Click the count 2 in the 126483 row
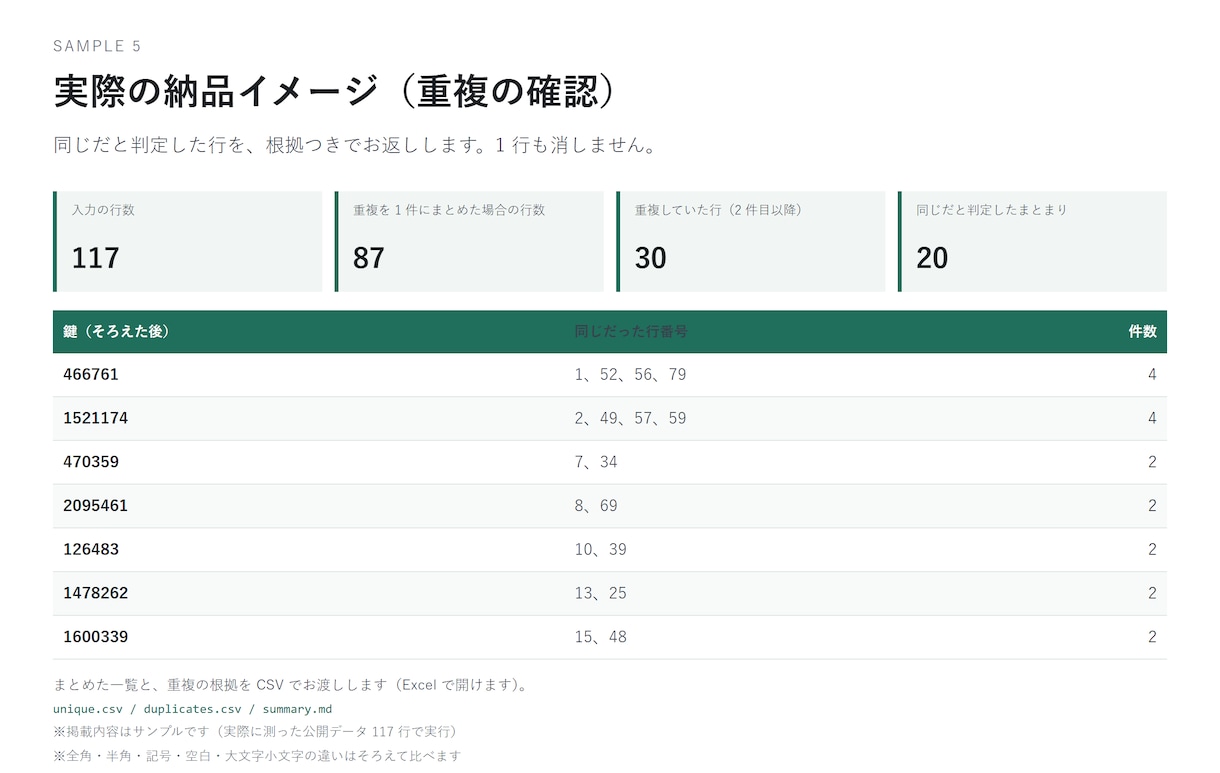Viewport: 1220px width, 773px height. coord(1152,550)
